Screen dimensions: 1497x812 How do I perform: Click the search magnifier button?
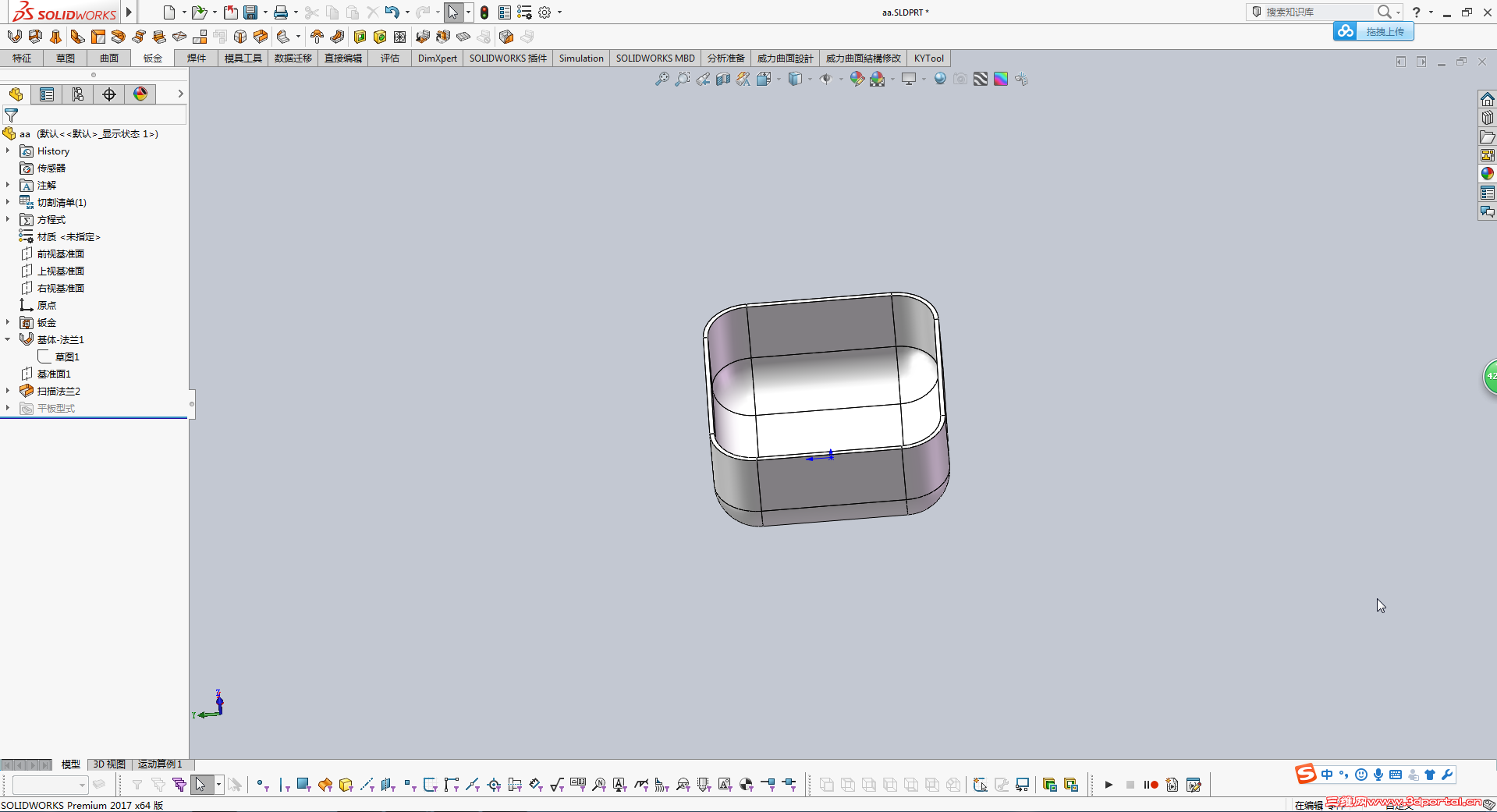point(1384,12)
